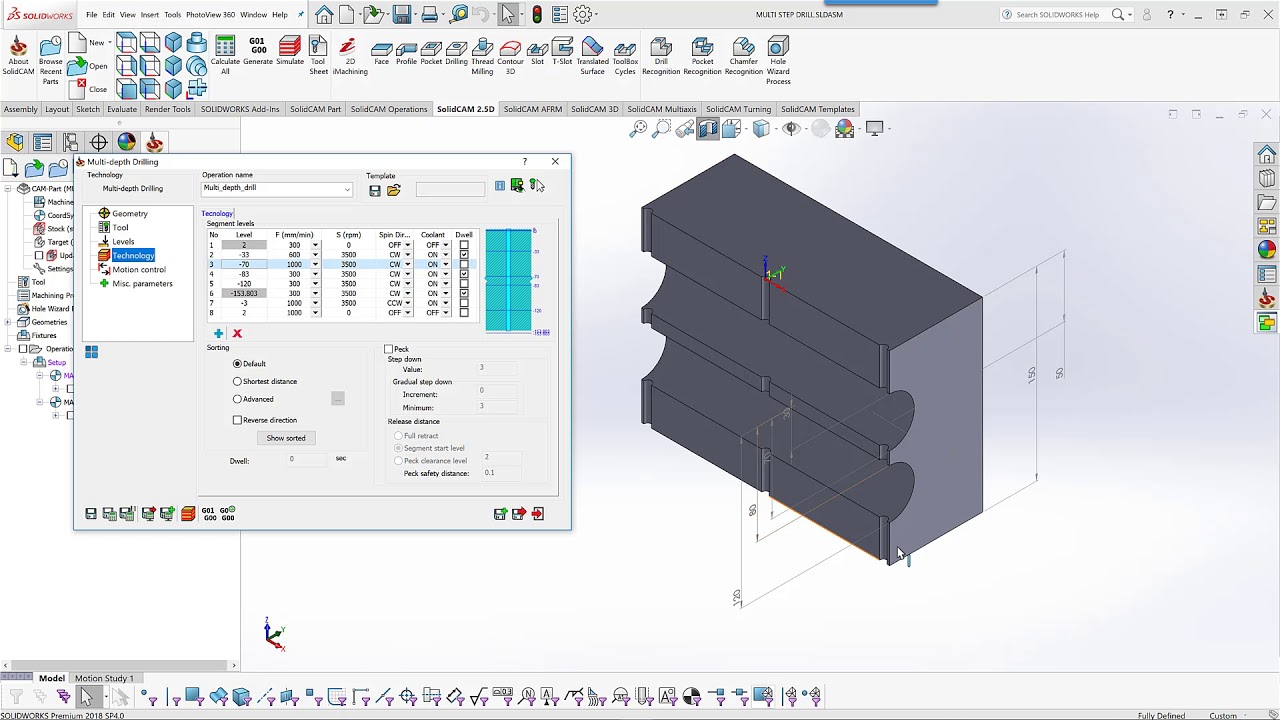Select the Default sorting radio button
Viewport: 1280px width, 720px height.
click(x=237, y=363)
